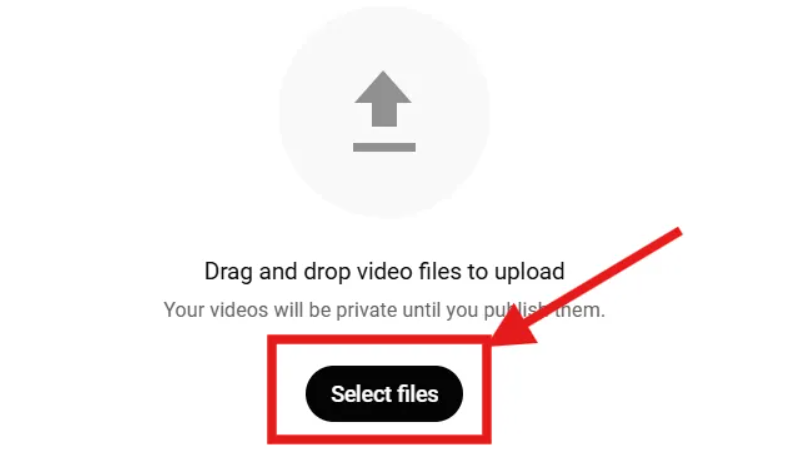Click the upload arrow icon

click(x=384, y=111)
